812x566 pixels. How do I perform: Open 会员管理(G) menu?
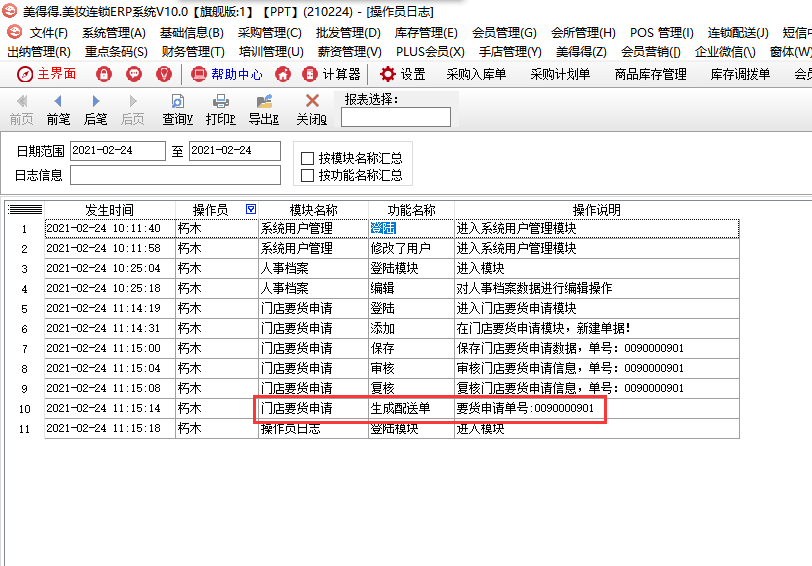[x=504, y=33]
